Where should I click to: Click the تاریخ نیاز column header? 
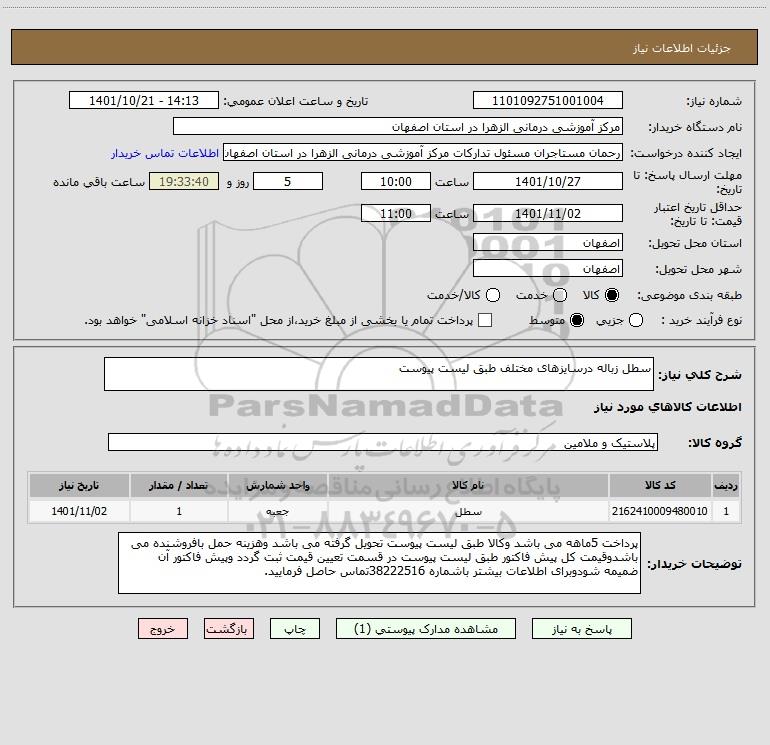pyautogui.click(x=79, y=485)
